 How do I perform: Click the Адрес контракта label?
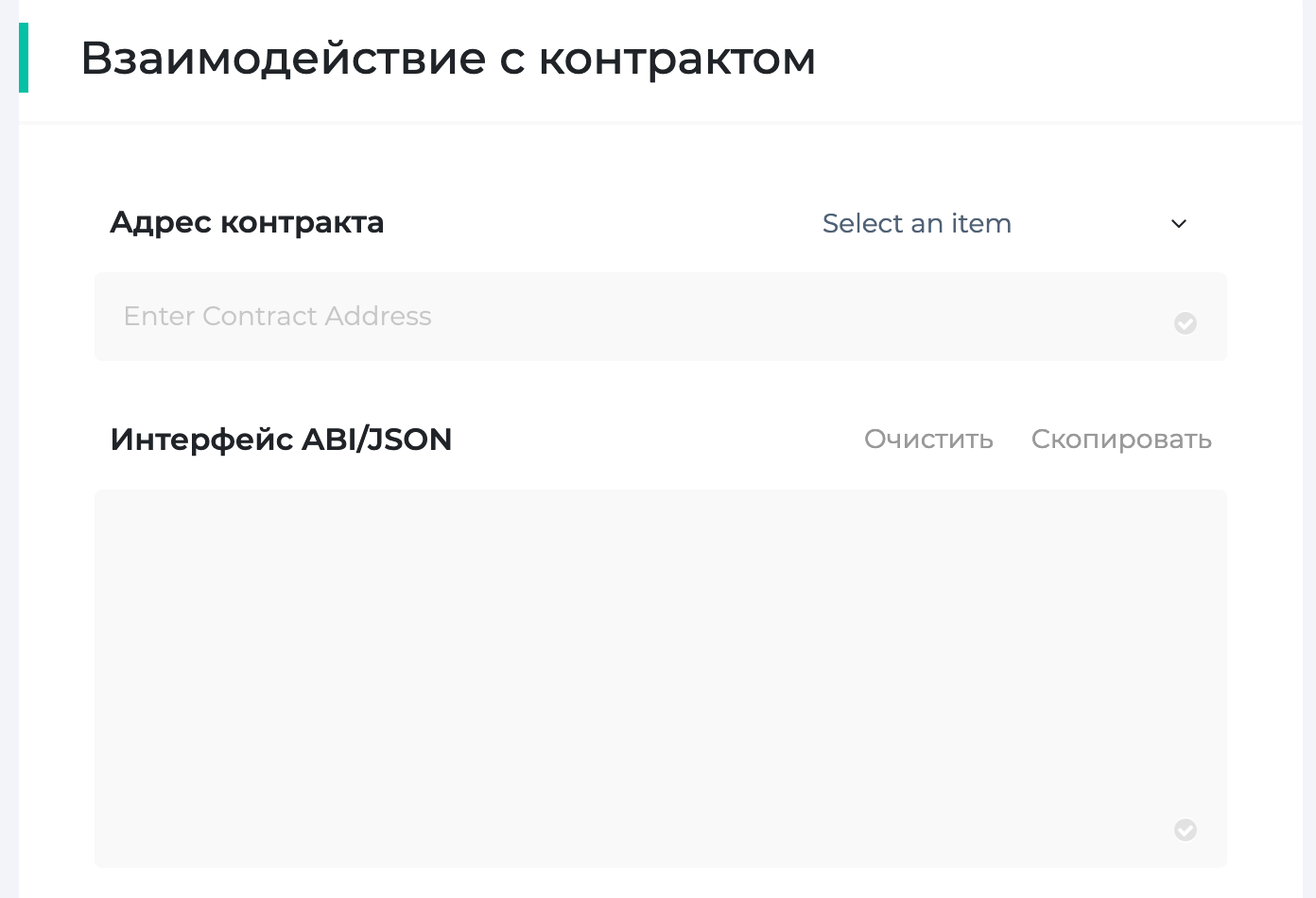click(247, 223)
